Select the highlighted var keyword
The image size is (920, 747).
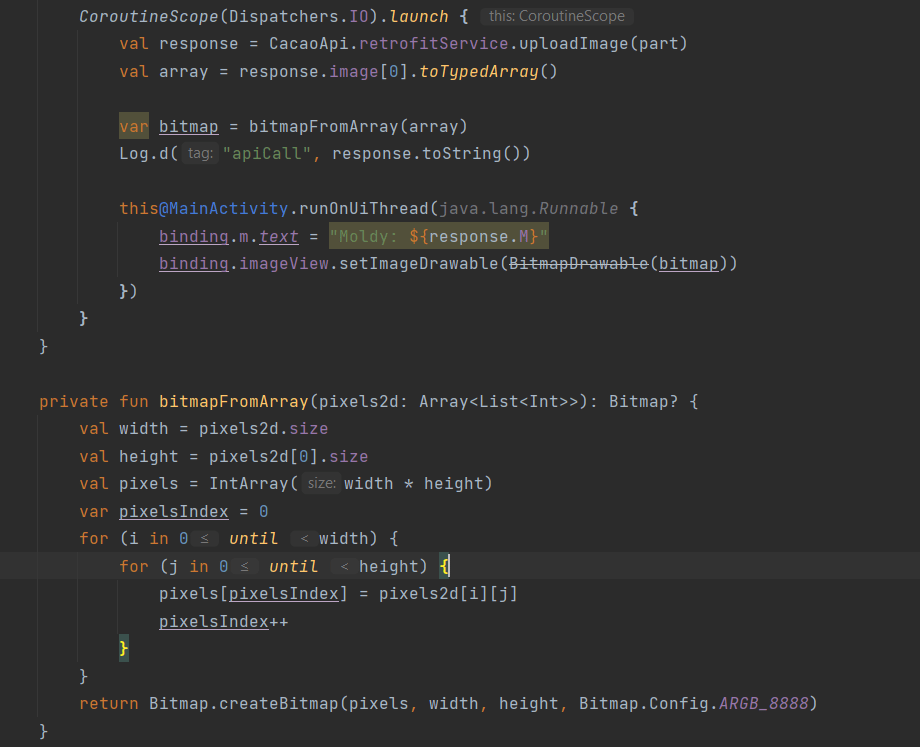[x=133, y=125]
